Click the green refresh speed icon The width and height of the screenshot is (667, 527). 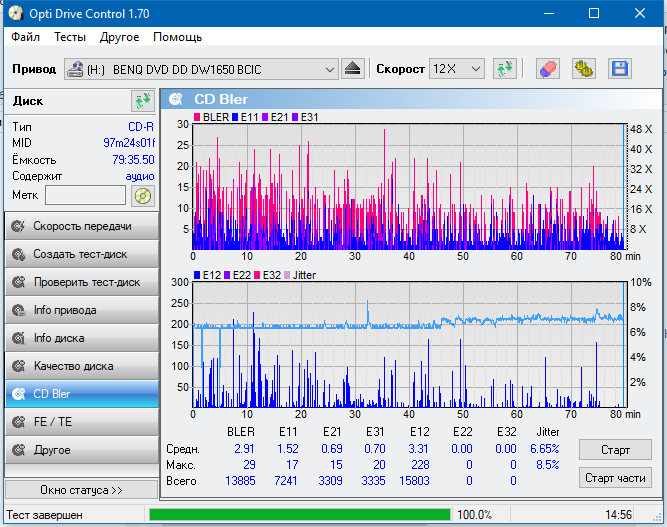[x=505, y=69]
